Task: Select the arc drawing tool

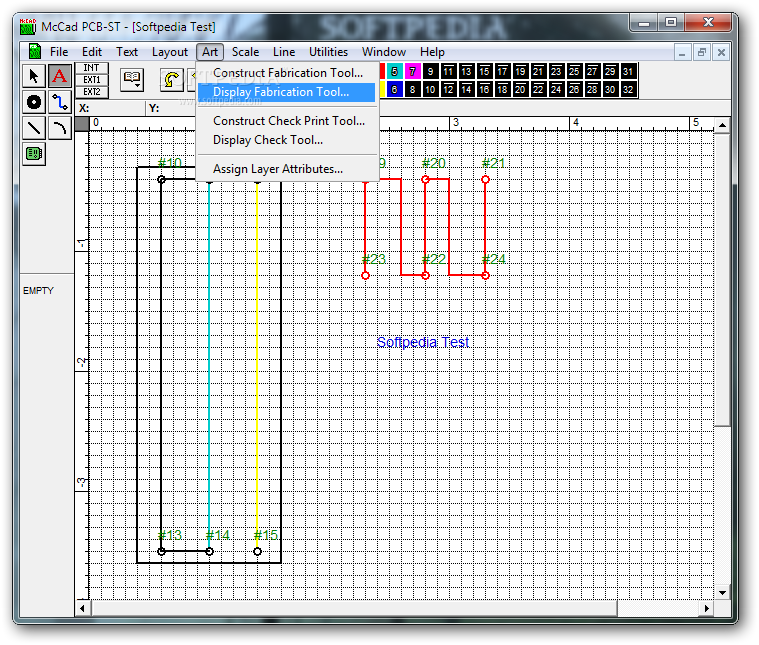Action: click(60, 128)
